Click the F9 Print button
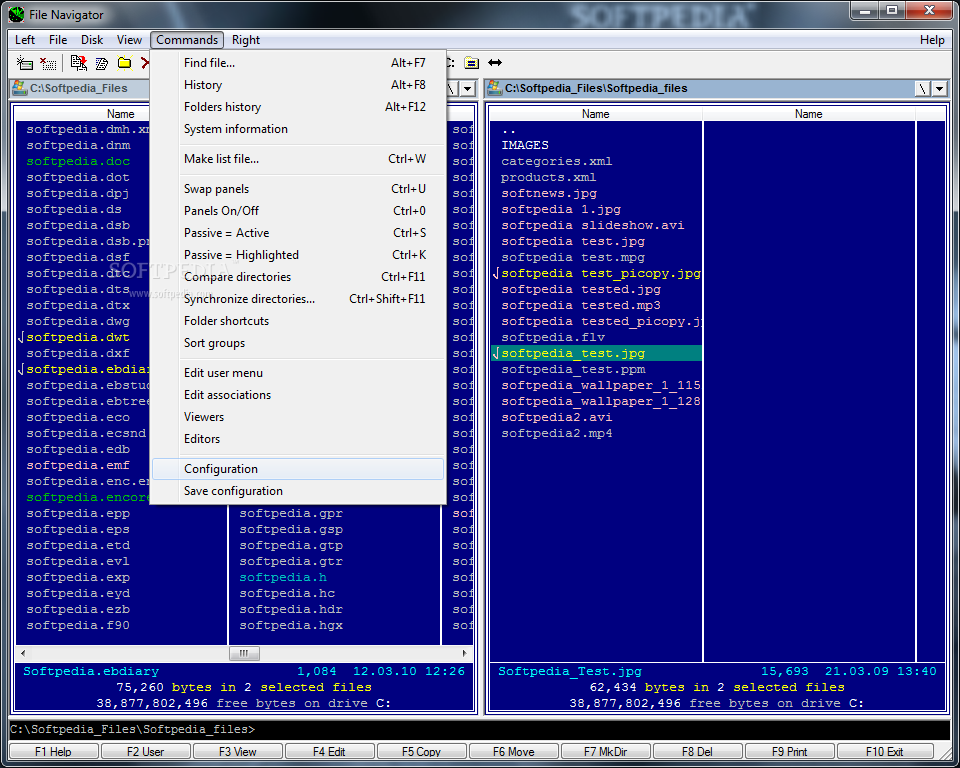 coord(790,751)
